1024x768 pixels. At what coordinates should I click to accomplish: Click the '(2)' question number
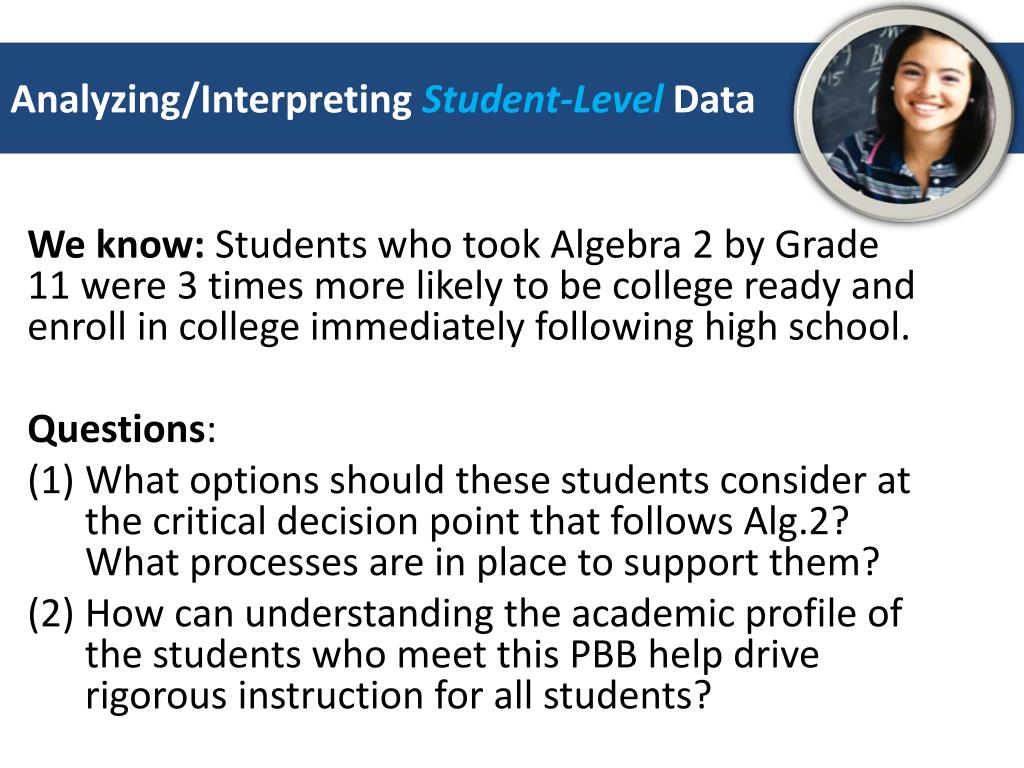(51, 614)
